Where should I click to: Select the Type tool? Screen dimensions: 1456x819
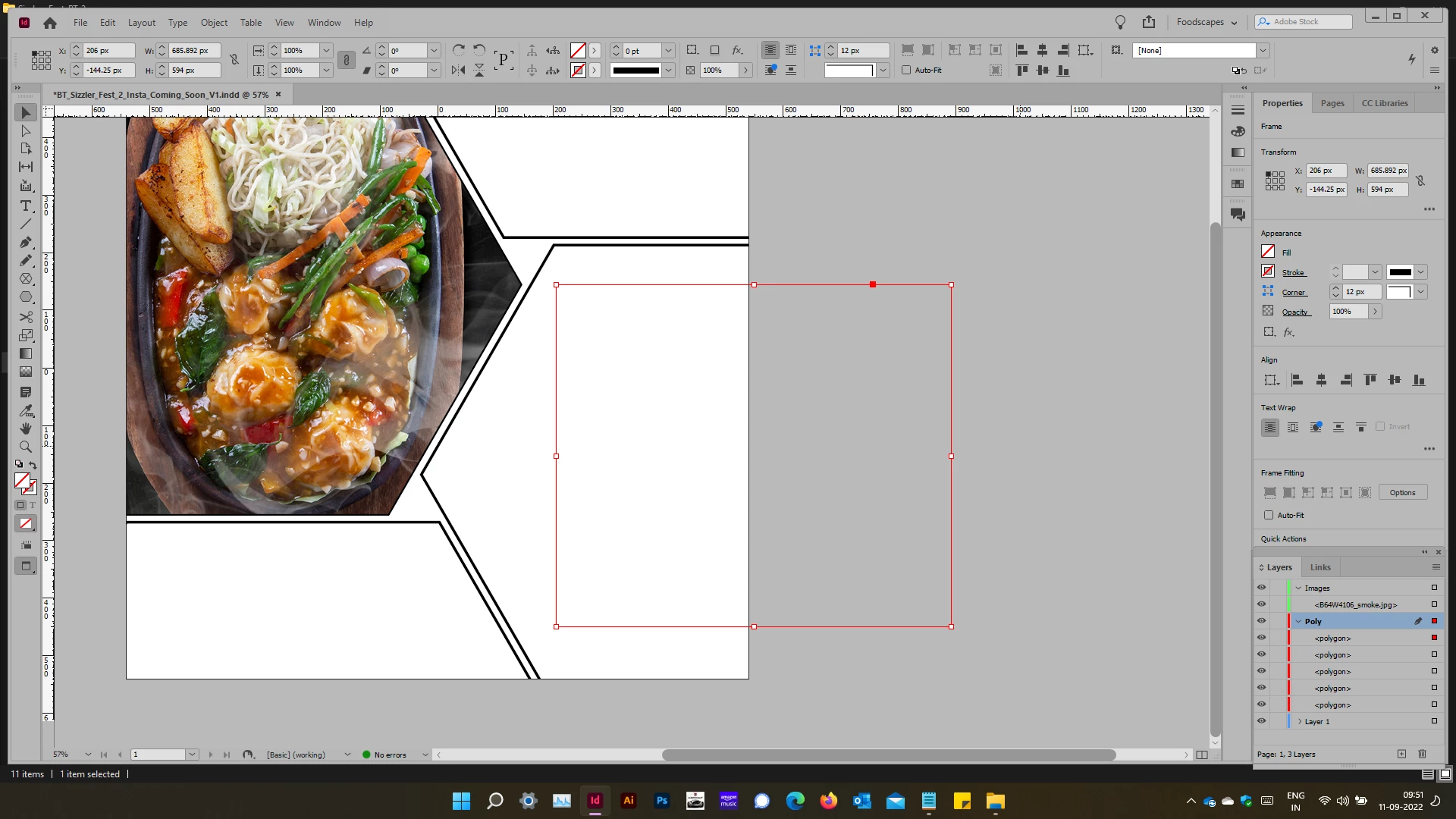click(26, 206)
